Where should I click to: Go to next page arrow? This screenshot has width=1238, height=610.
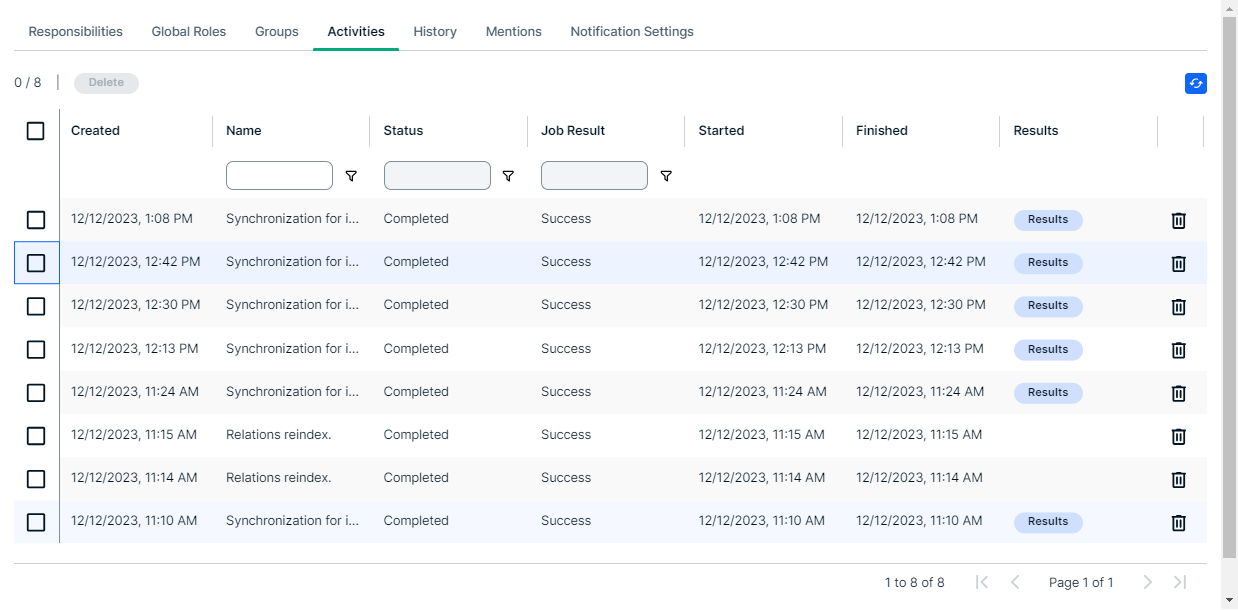(1148, 582)
